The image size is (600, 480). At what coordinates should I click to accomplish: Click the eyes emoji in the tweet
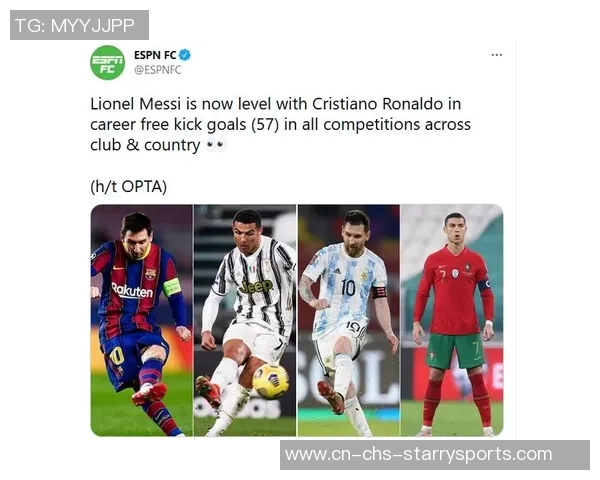[x=215, y=145]
